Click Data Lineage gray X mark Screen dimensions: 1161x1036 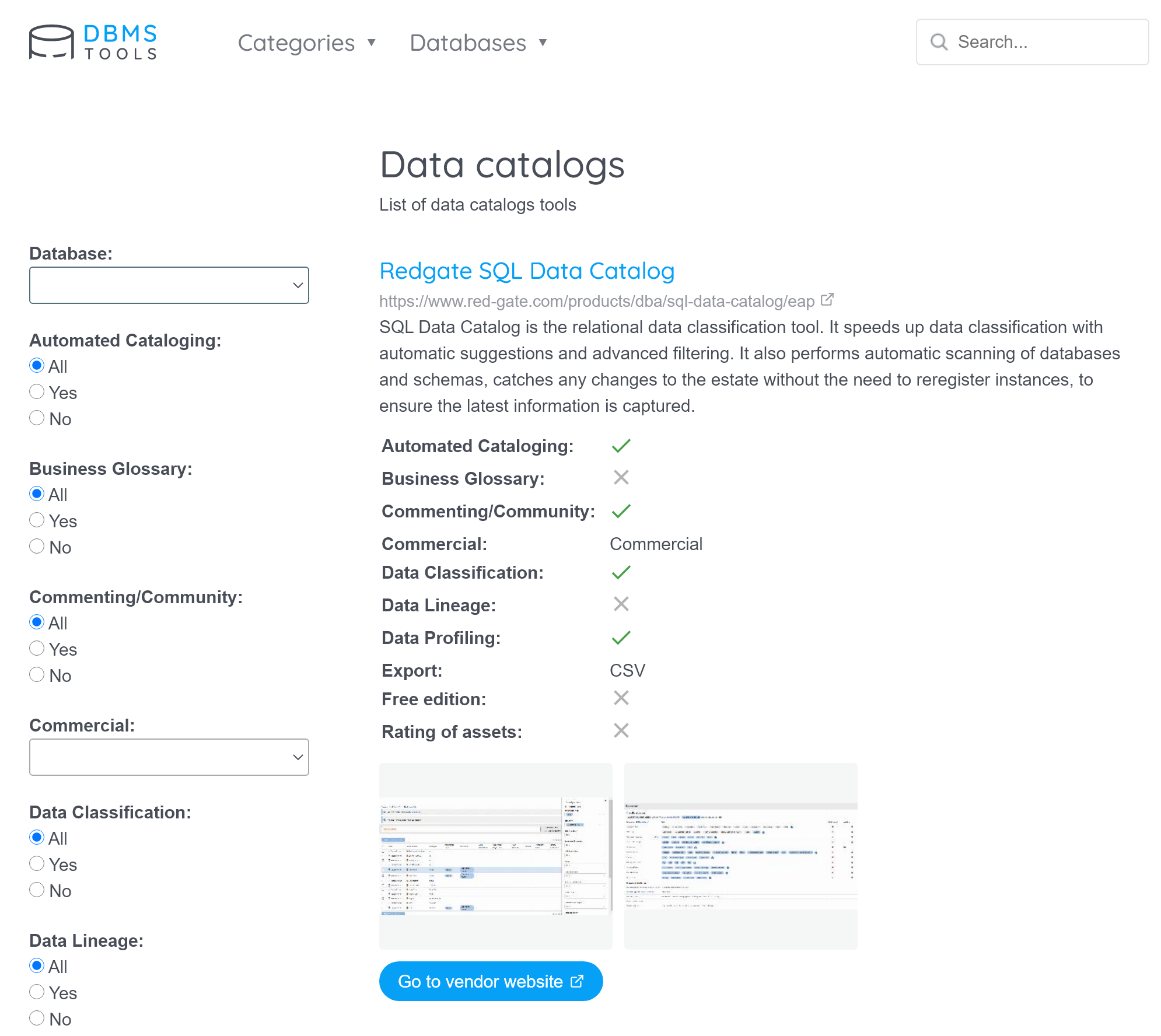click(x=621, y=604)
